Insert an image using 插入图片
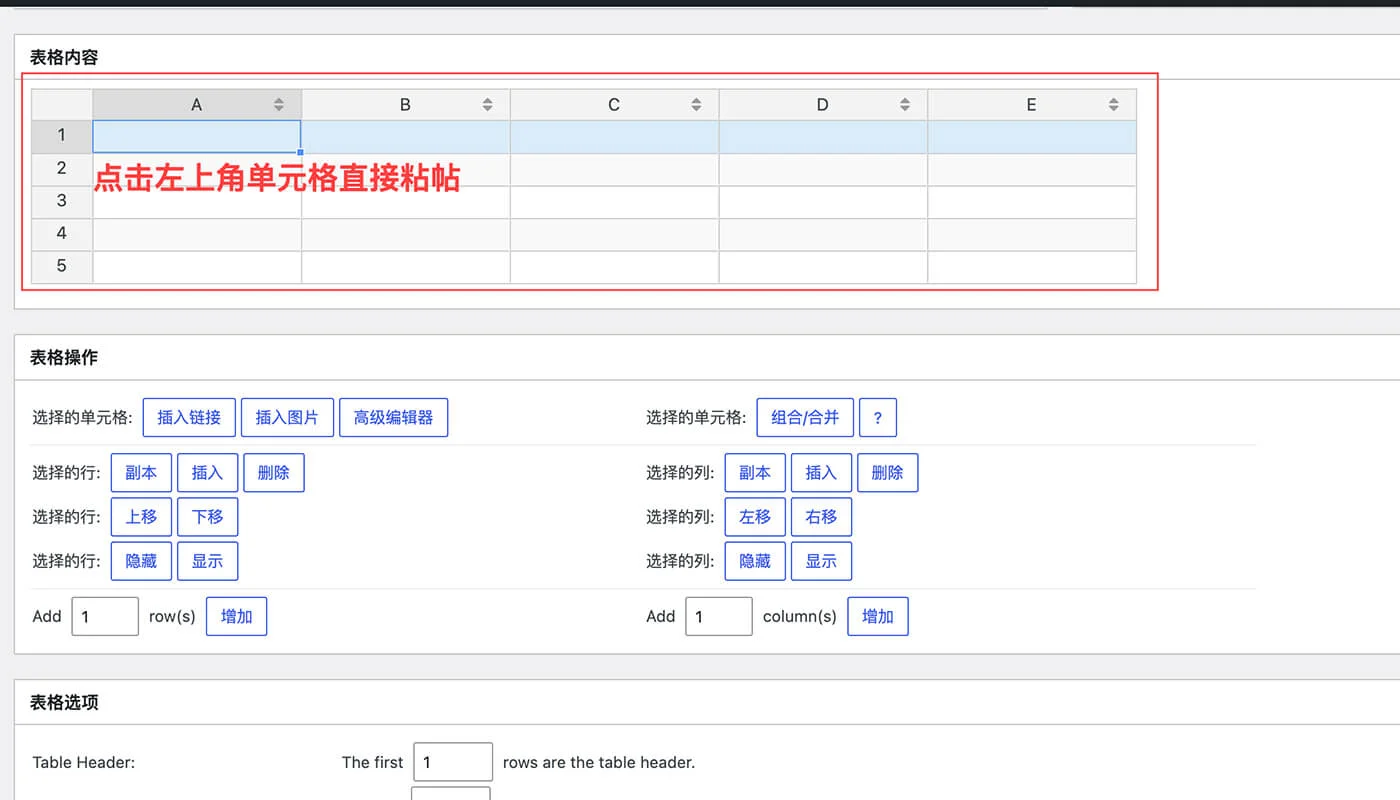Screen dimensions: 1400x800 pos(287,417)
